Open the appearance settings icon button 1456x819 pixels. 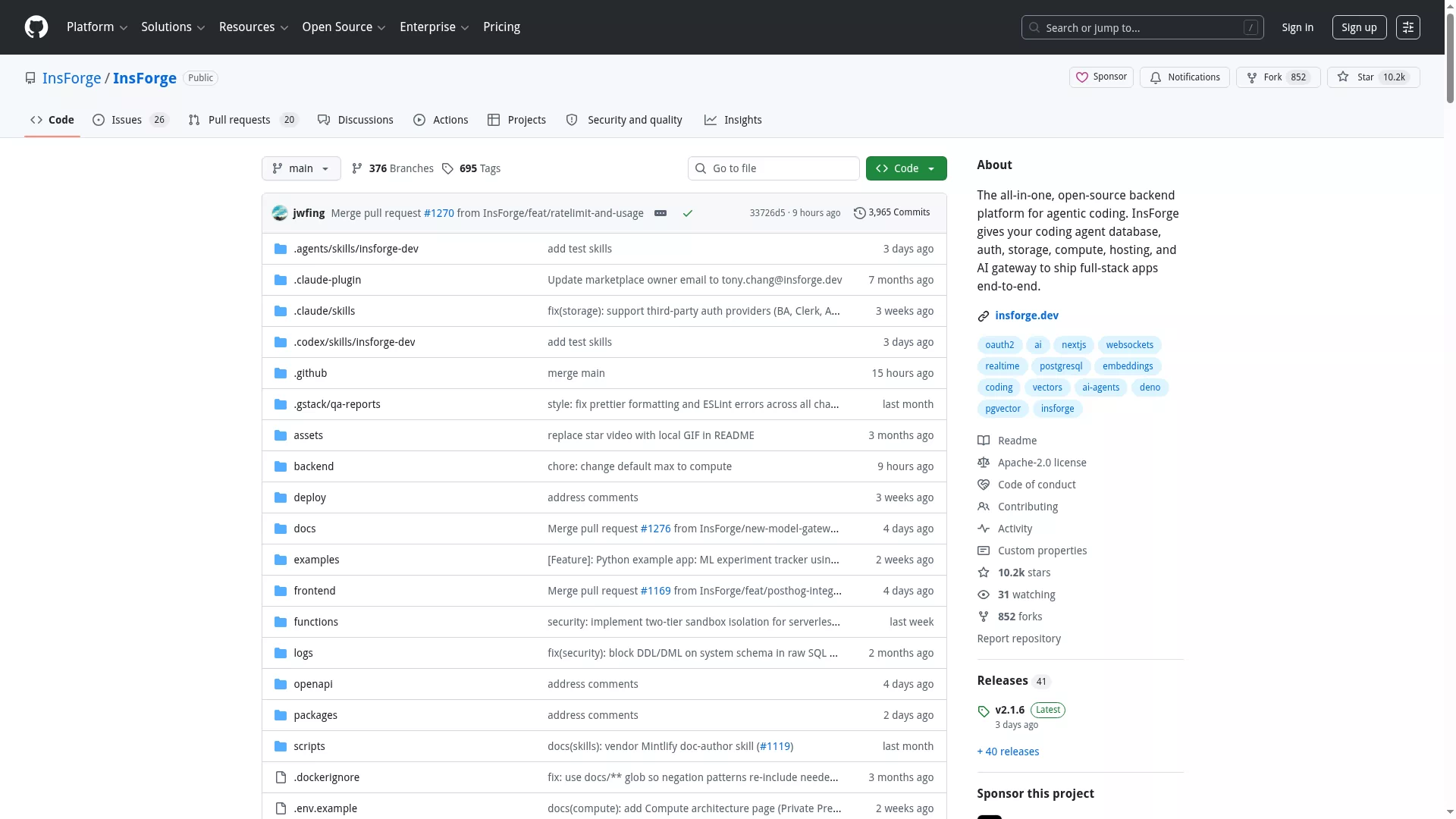pos(1407,27)
